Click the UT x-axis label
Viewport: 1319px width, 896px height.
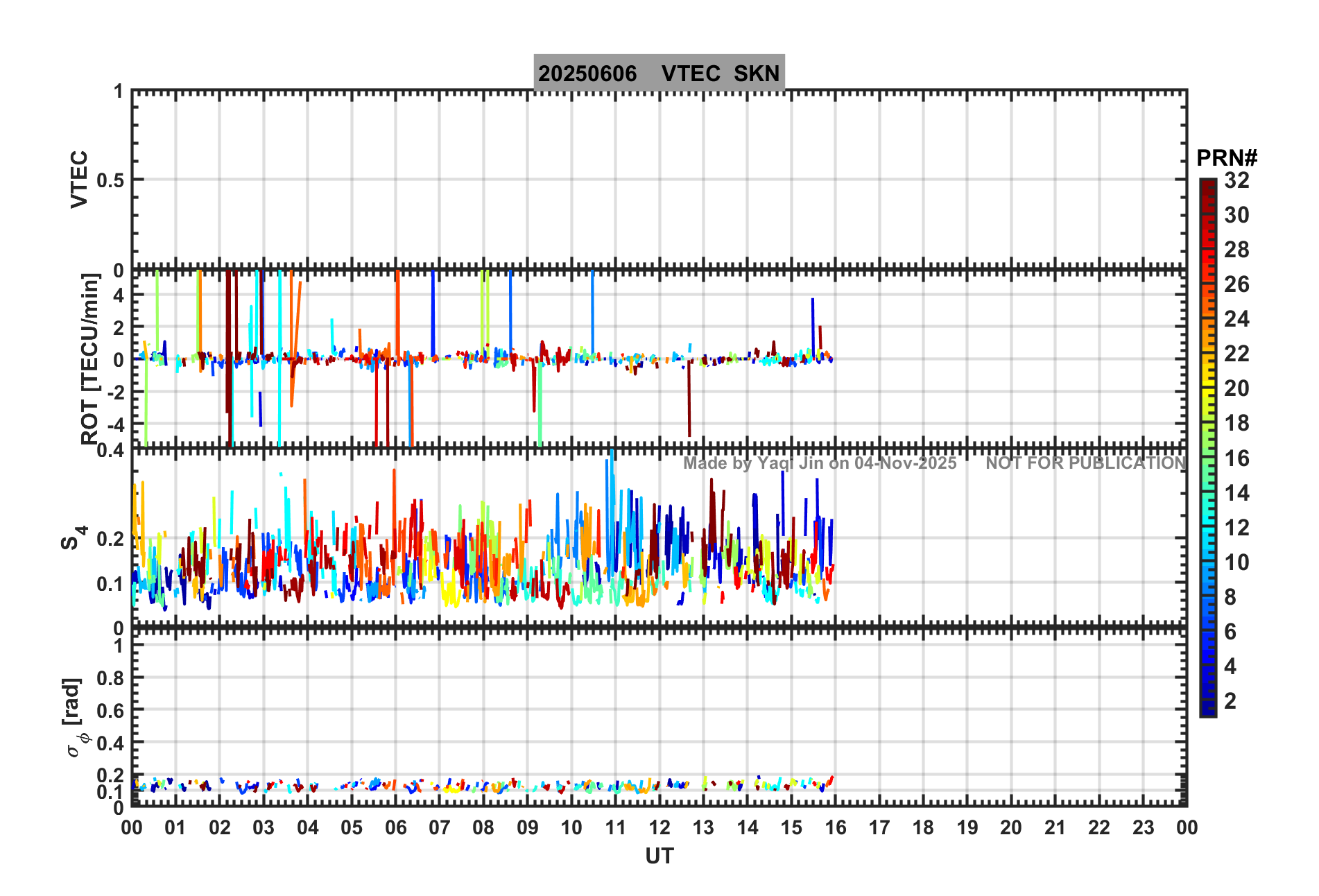(x=659, y=856)
